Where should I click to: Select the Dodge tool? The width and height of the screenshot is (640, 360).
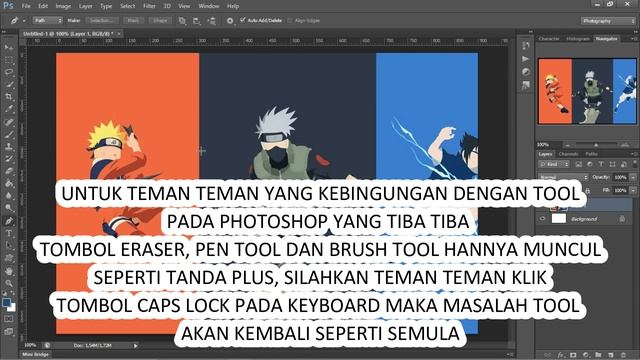[9, 208]
